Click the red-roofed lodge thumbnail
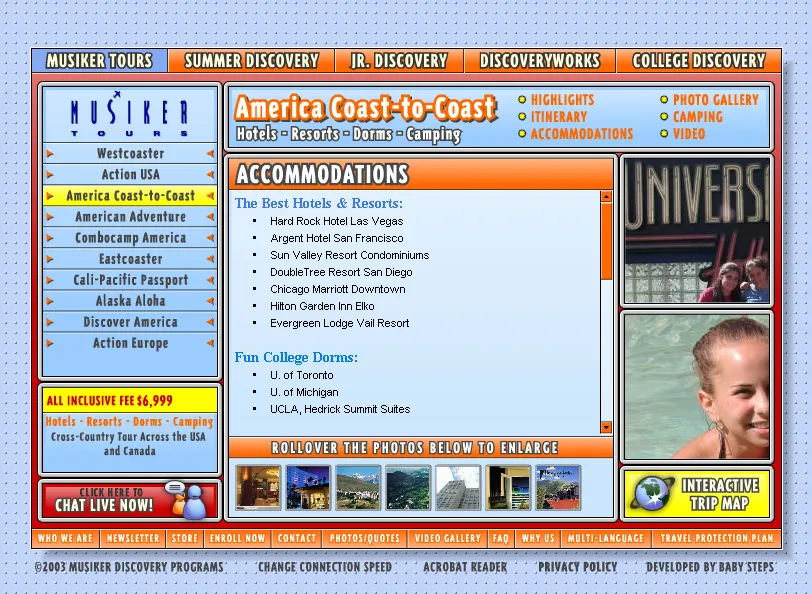The image size is (812, 594). [558, 487]
